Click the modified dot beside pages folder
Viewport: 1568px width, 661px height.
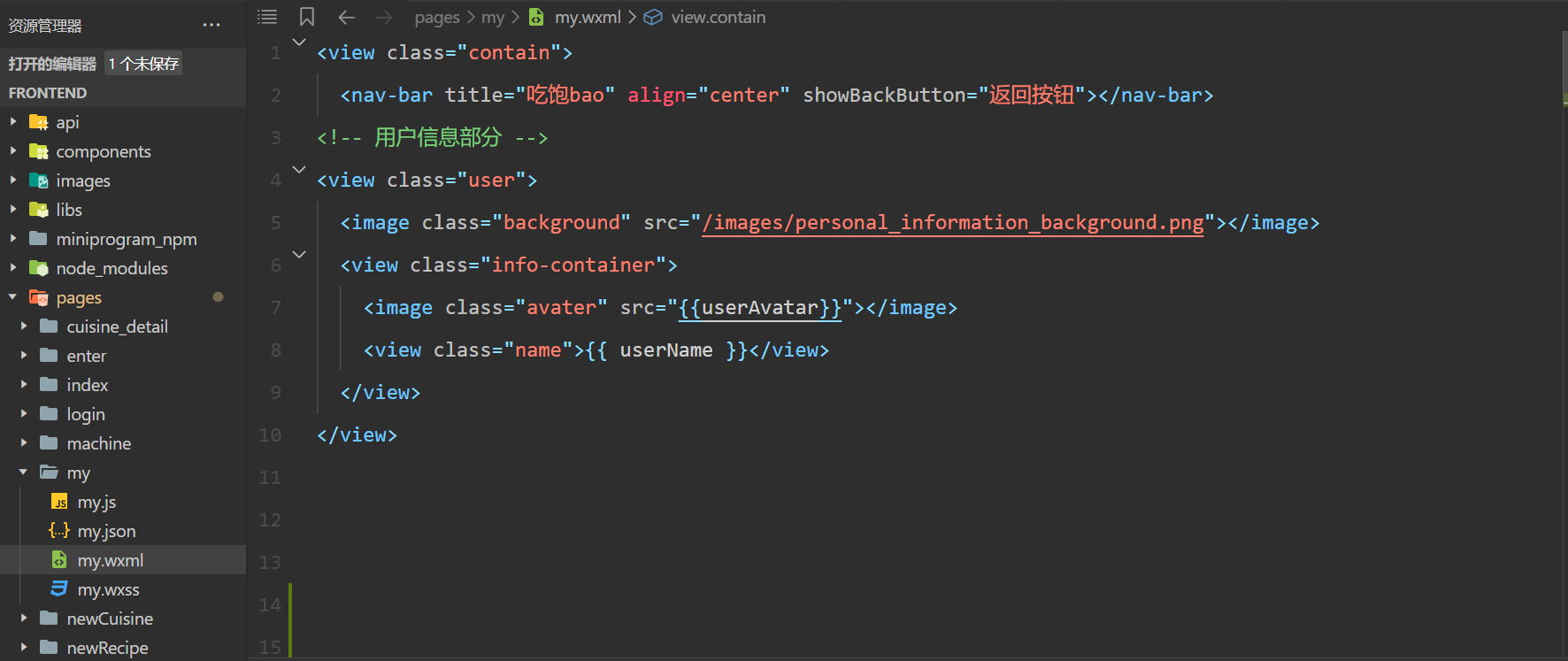(x=218, y=297)
